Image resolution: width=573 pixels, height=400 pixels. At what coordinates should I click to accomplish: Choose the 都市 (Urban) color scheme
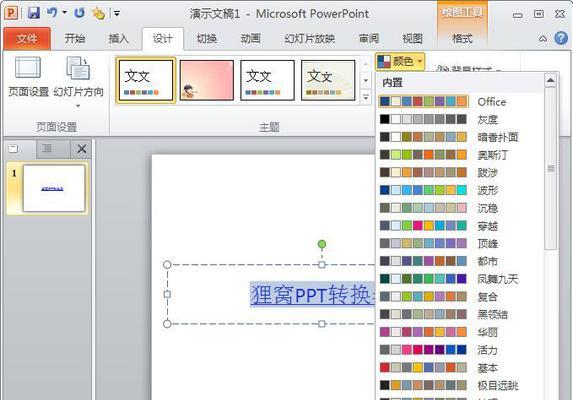[x=460, y=261]
